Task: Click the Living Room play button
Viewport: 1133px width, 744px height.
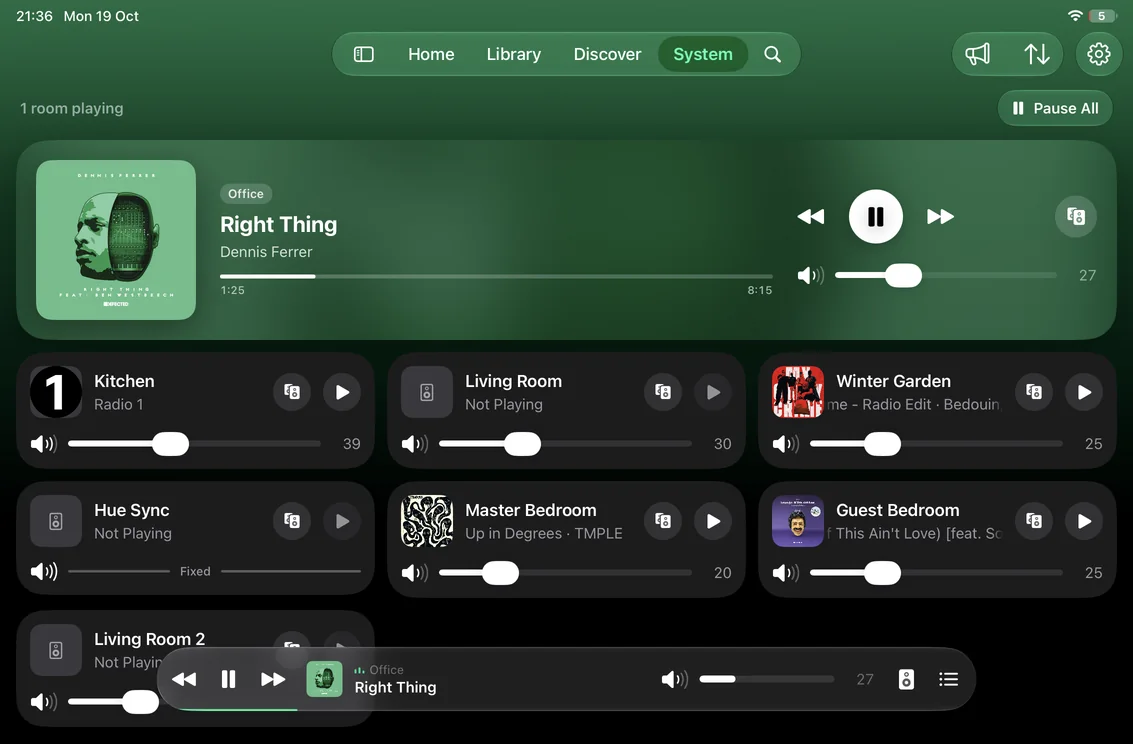Action: [713, 392]
